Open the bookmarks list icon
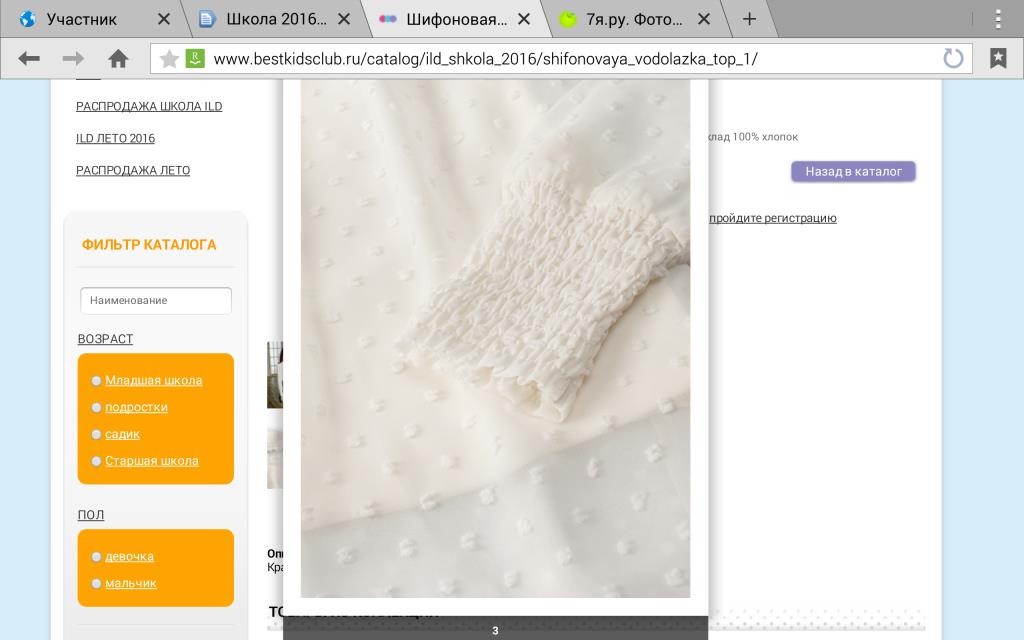Image resolution: width=1024 pixels, height=640 pixels. point(998,59)
